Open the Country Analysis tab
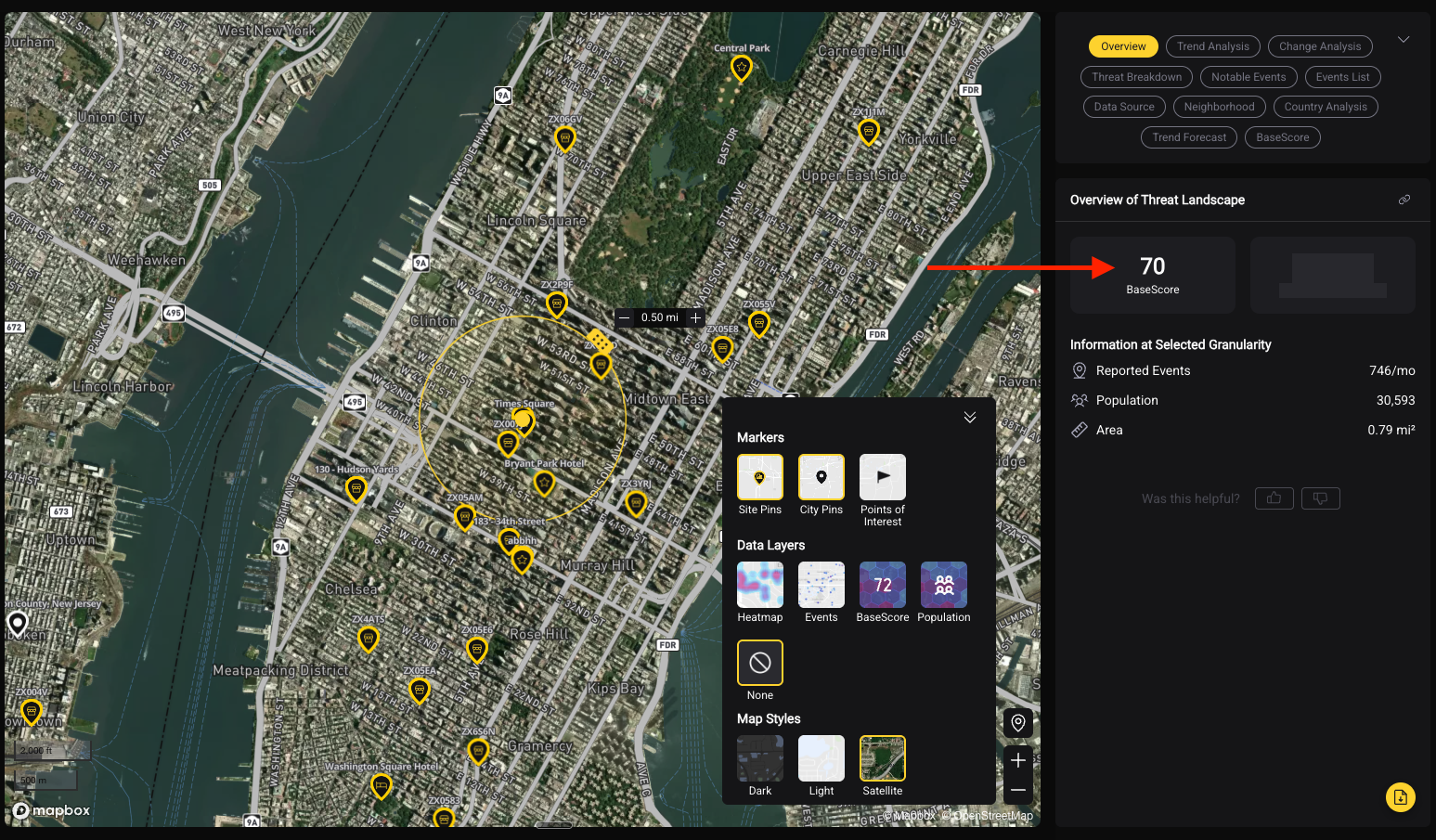This screenshot has width=1436, height=840. pos(1326,107)
